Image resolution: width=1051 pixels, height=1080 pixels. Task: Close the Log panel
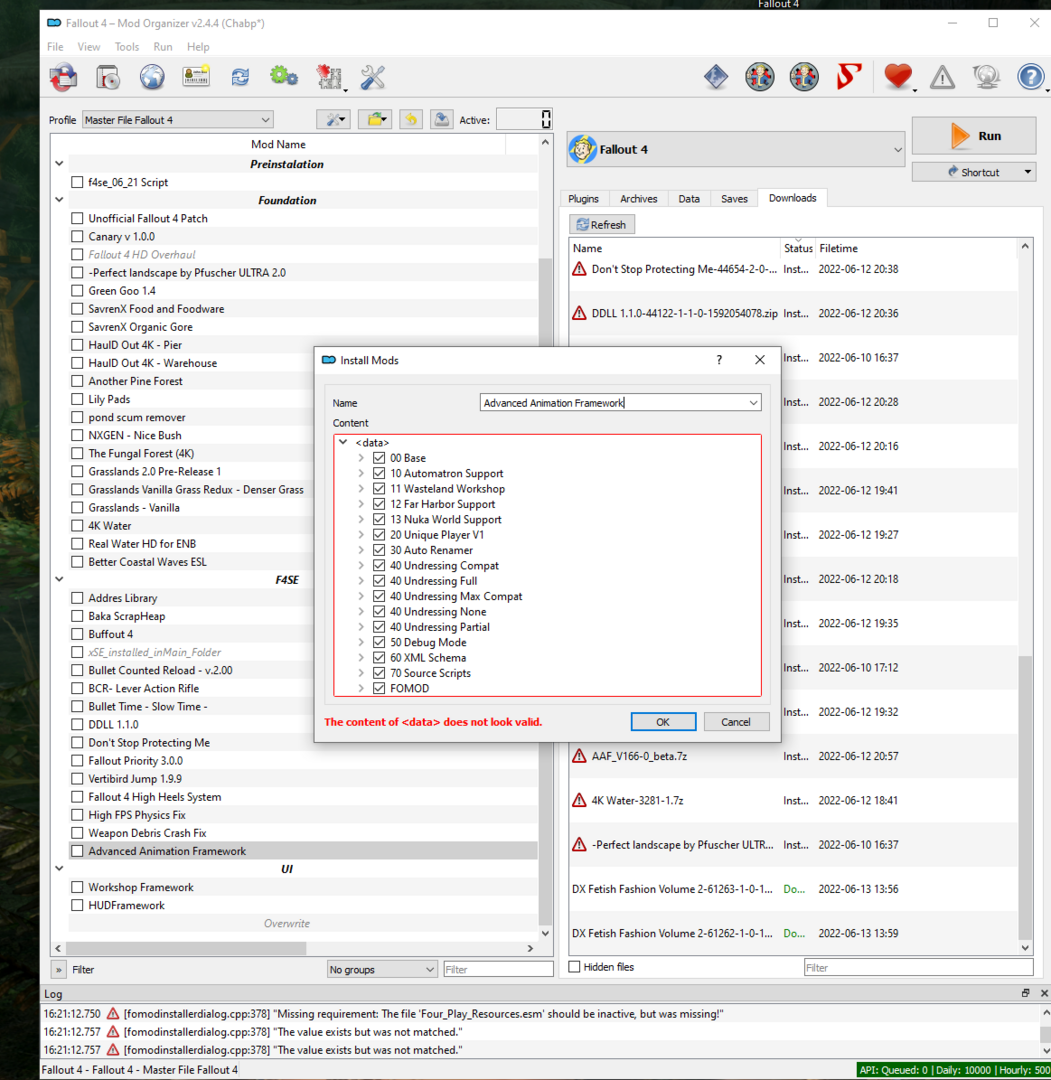1043,993
